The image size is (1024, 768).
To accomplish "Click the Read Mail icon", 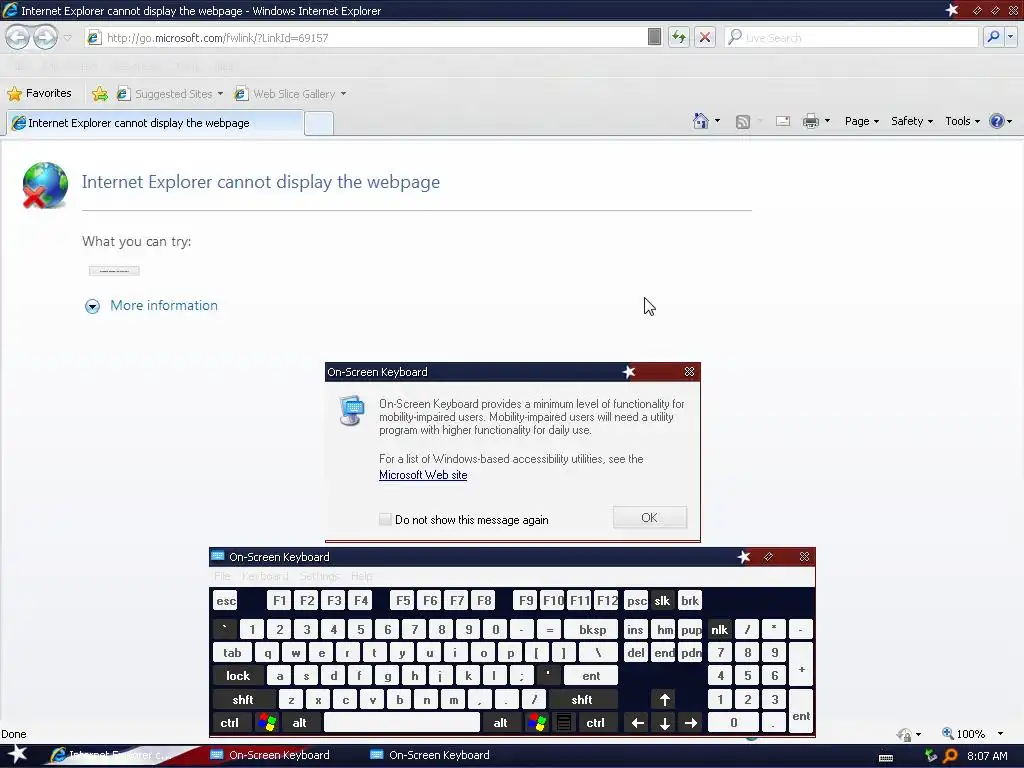I will (x=782, y=121).
